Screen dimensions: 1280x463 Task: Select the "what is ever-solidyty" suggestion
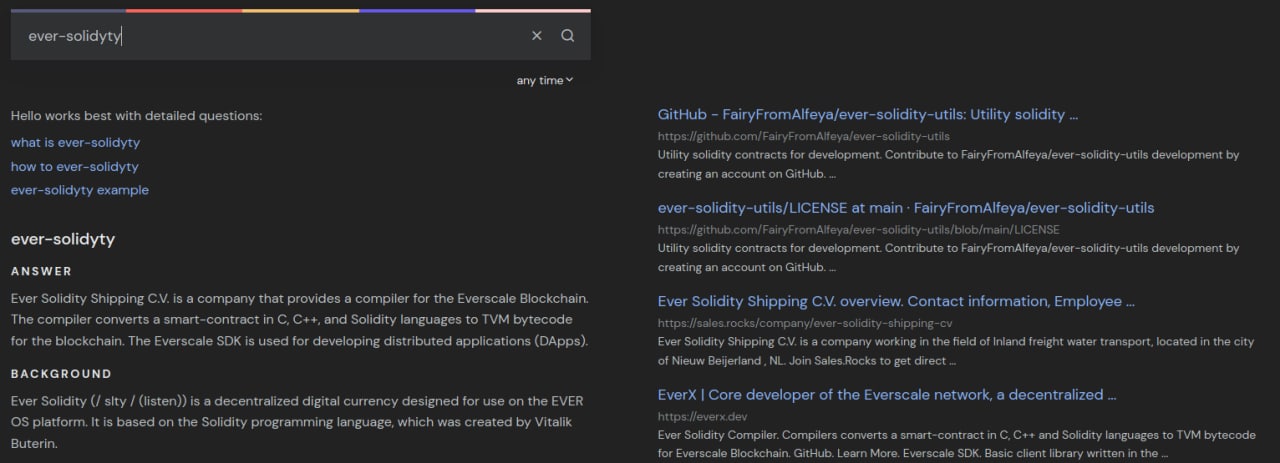(75, 143)
